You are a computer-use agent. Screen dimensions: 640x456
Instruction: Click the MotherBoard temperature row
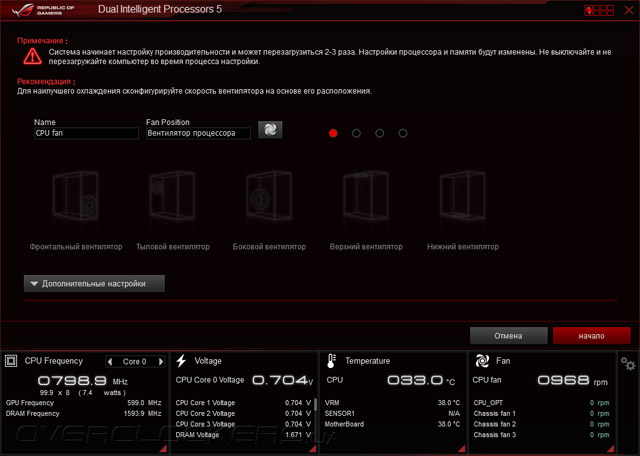click(x=392, y=424)
